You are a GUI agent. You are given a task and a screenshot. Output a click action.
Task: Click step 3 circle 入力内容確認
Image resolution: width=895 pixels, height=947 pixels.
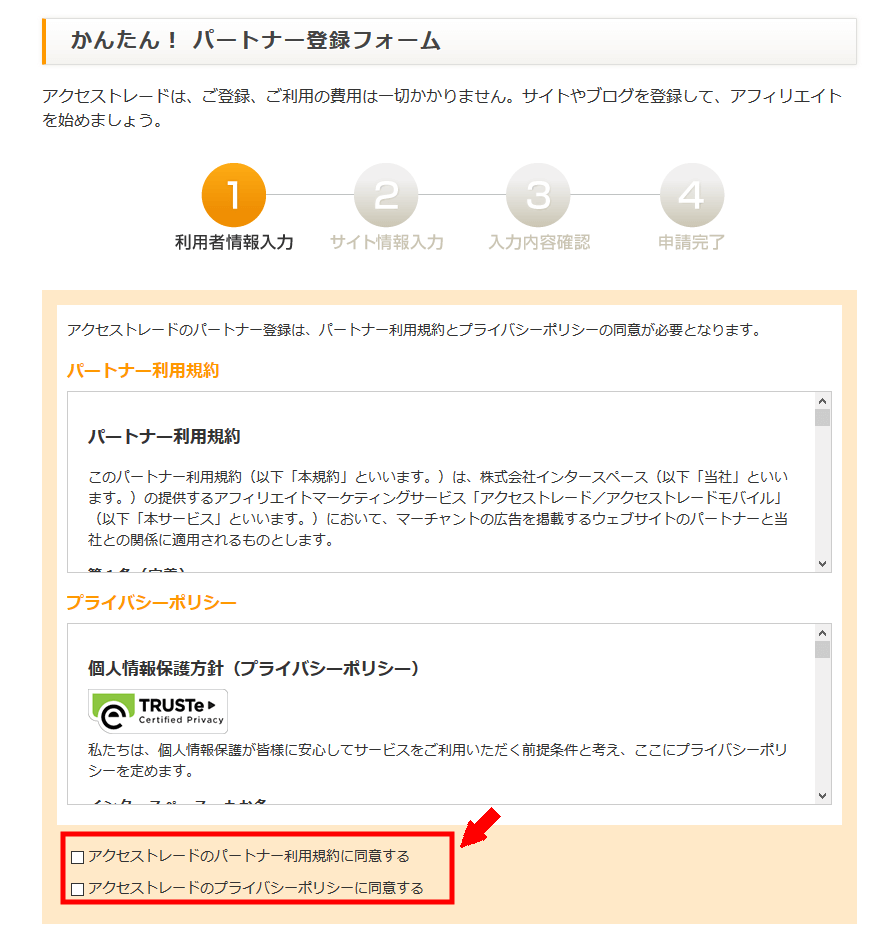(538, 195)
